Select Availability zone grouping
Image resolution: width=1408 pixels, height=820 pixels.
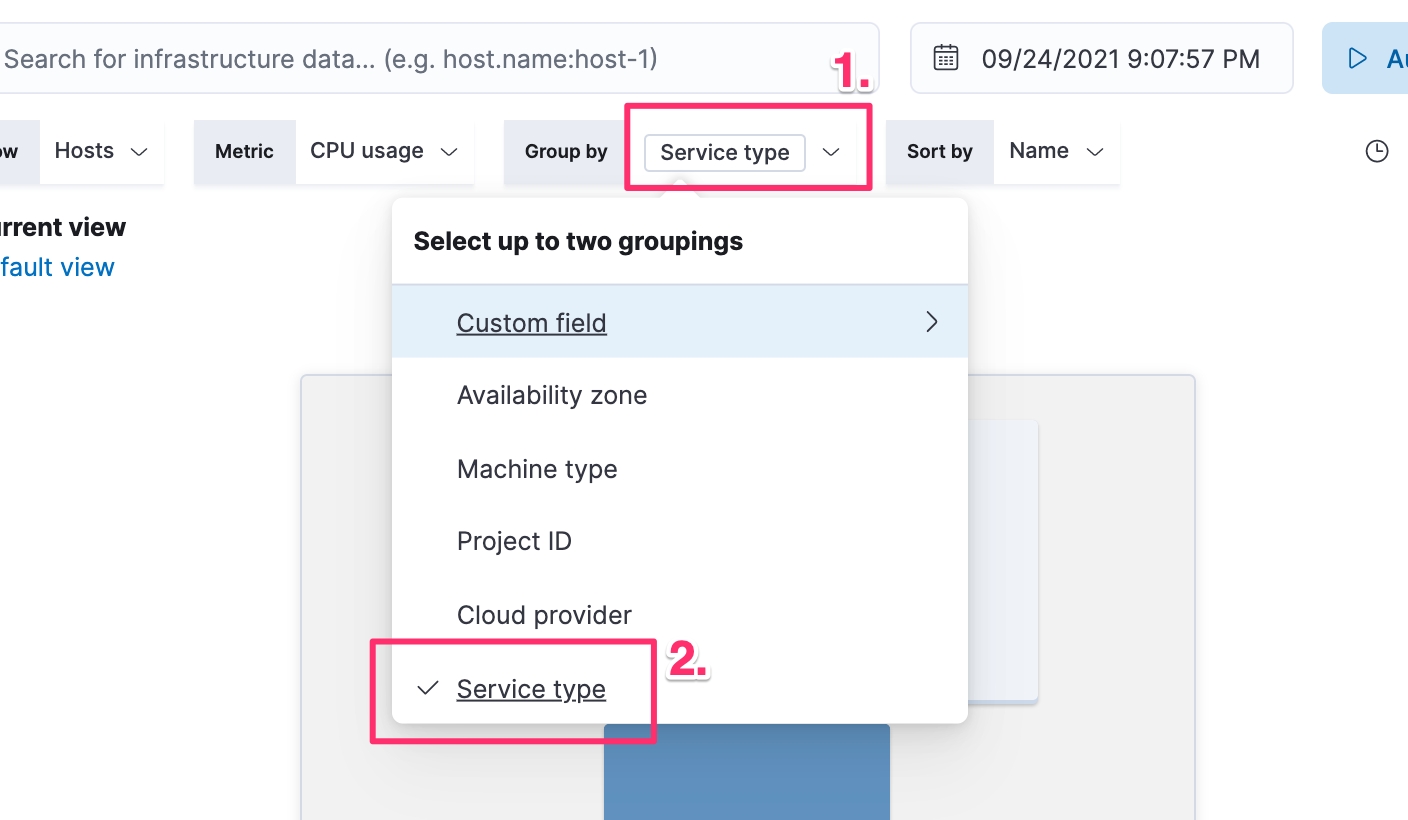[x=680, y=395]
